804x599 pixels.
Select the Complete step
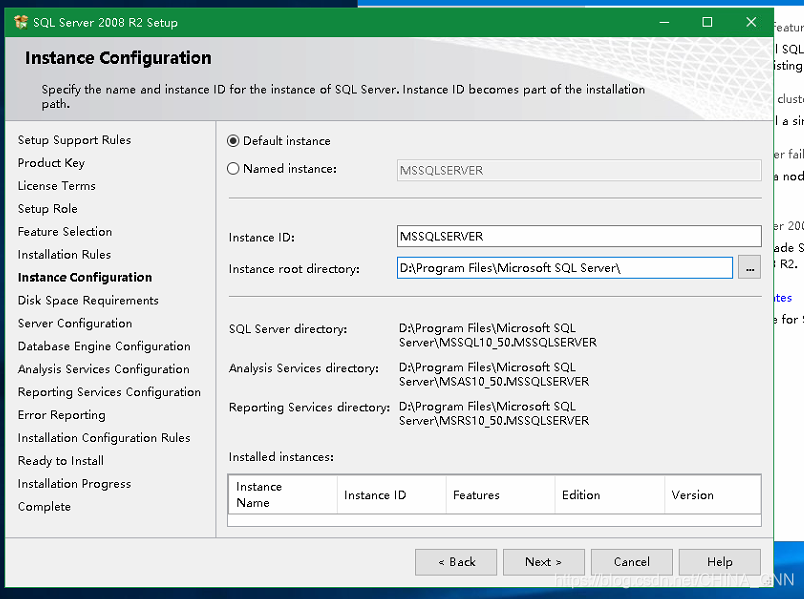tap(44, 507)
